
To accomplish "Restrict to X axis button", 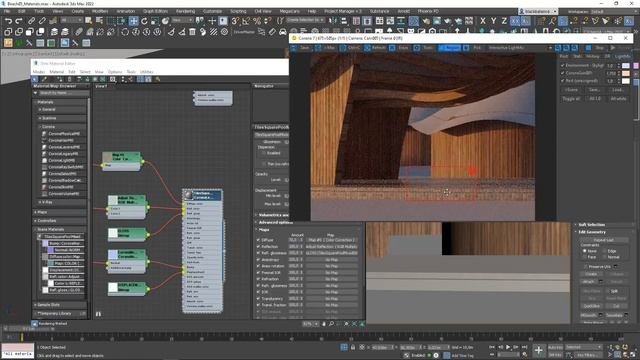I will (483, 20).
